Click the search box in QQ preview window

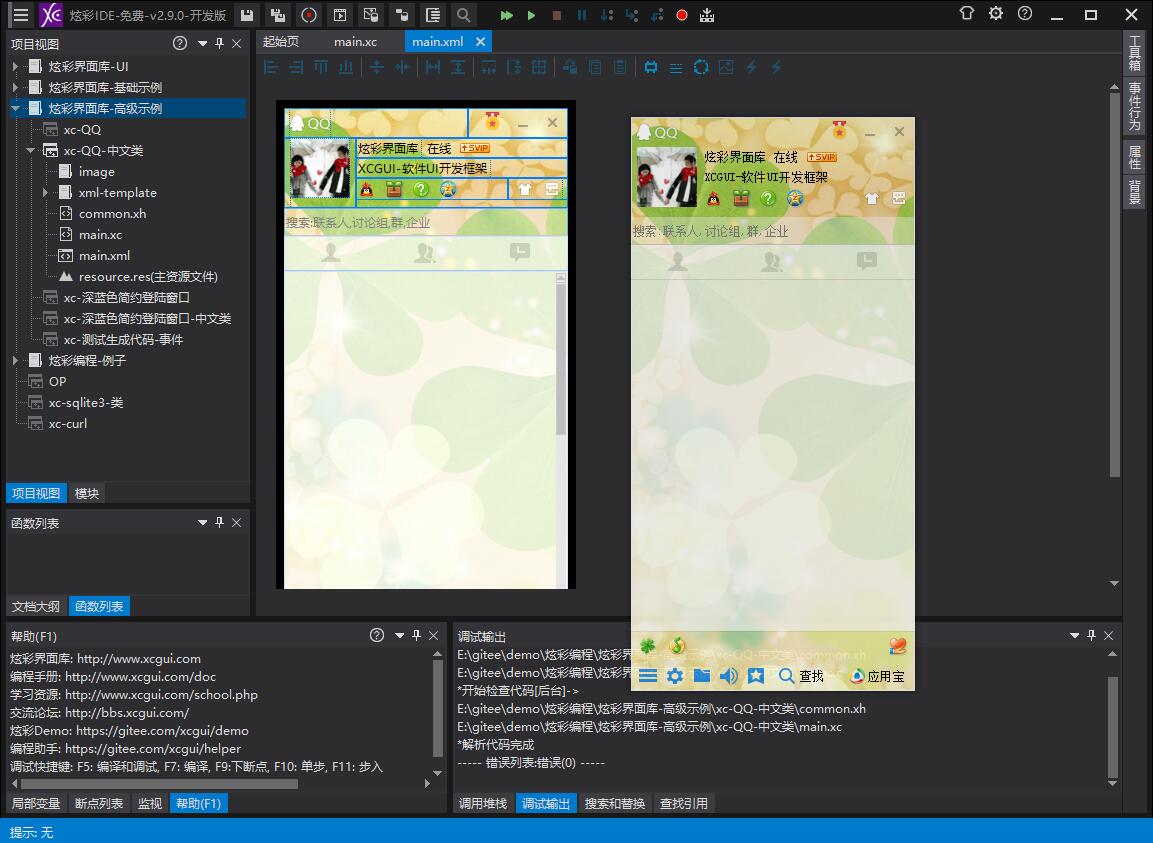point(772,231)
